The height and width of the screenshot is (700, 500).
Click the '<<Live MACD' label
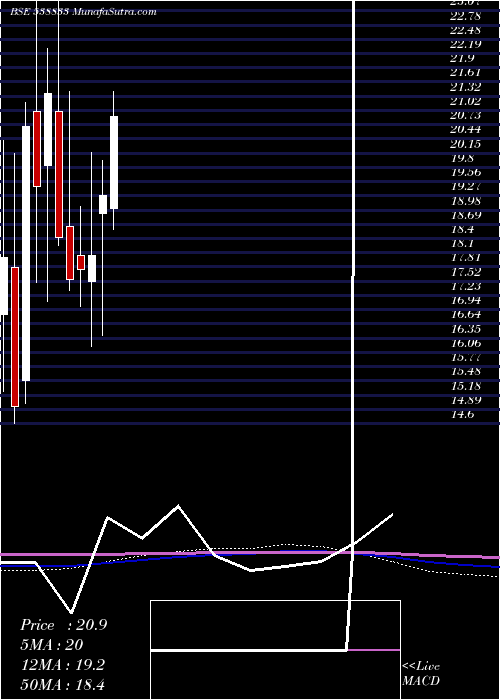421,674
